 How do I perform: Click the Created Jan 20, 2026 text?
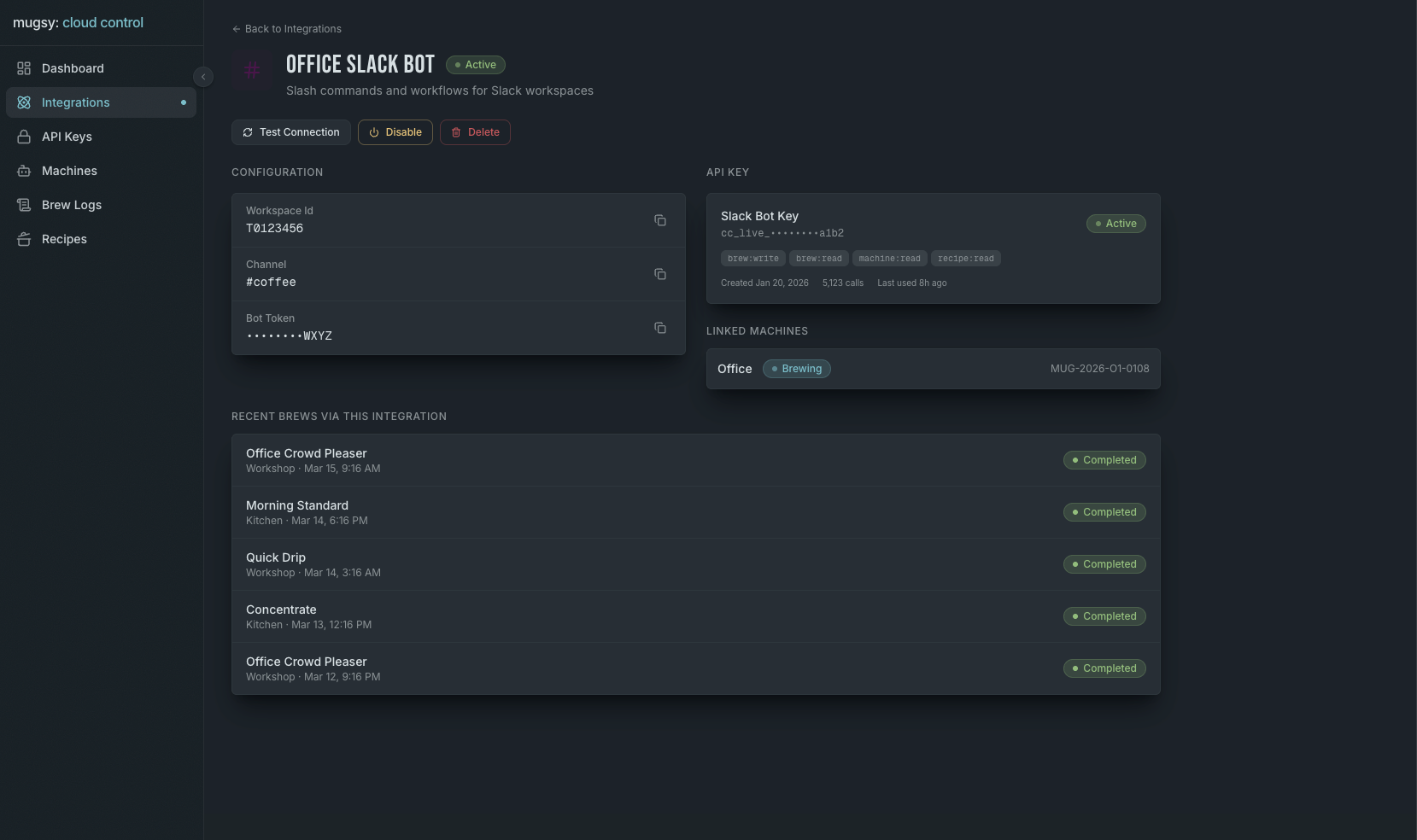(x=764, y=283)
